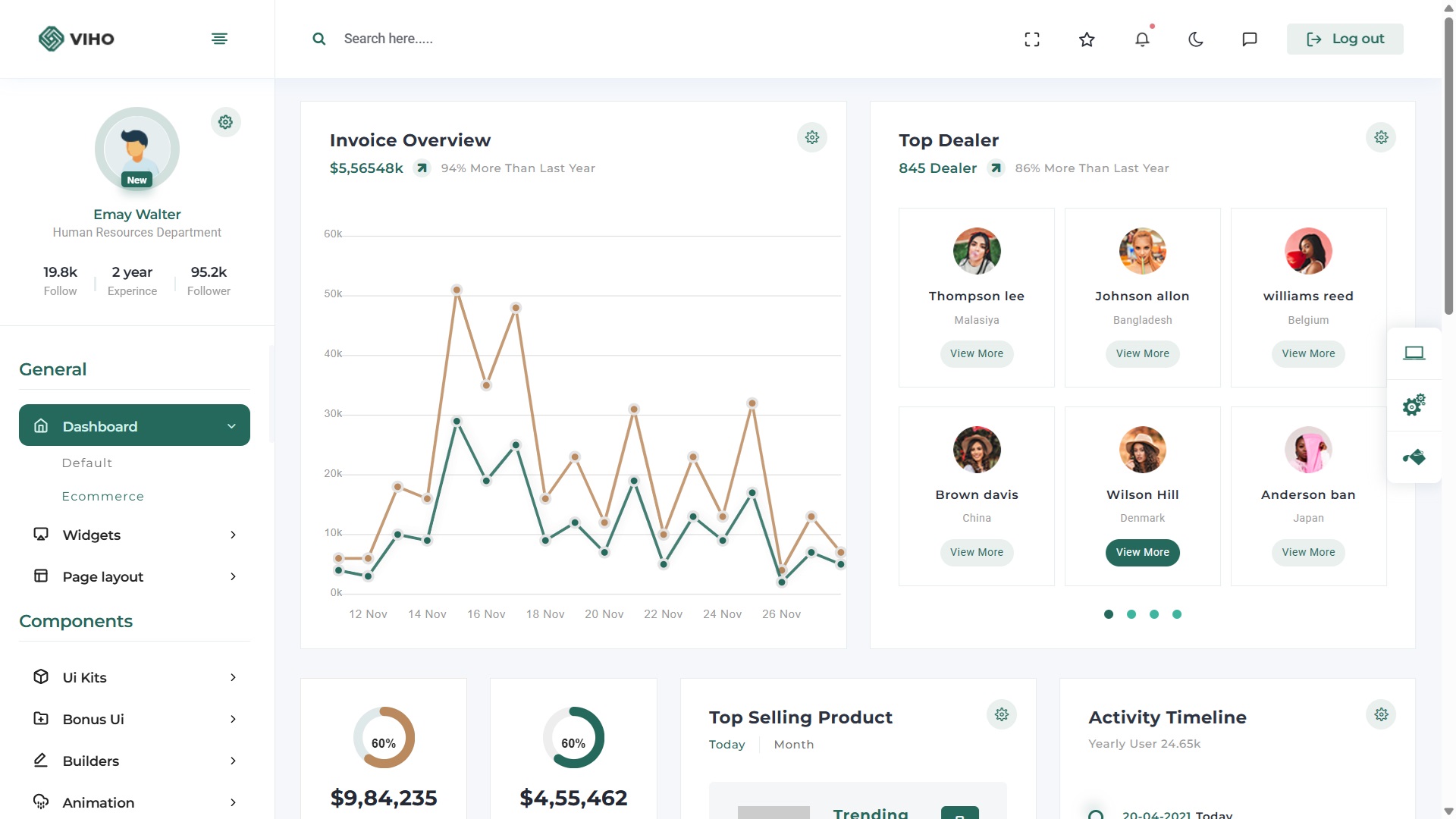Screen dimensions: 1456x819
Task: Switch to dark mode with the moon icon
Action: point(1195,39)
